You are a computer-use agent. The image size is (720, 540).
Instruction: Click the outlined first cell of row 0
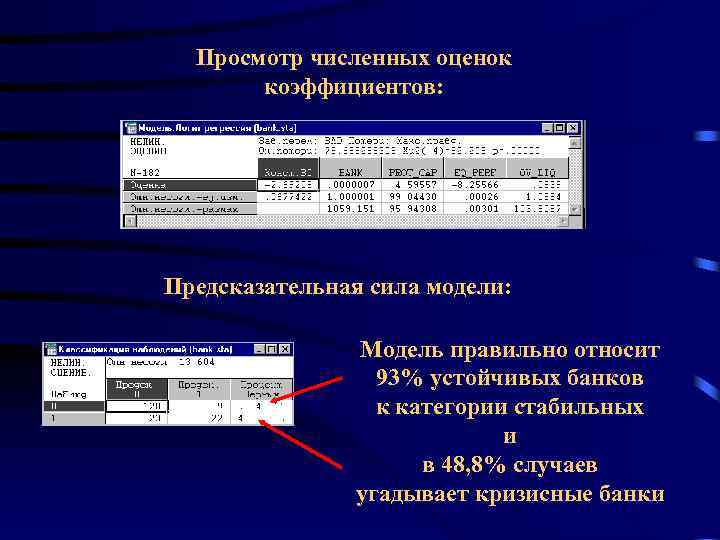137,406
